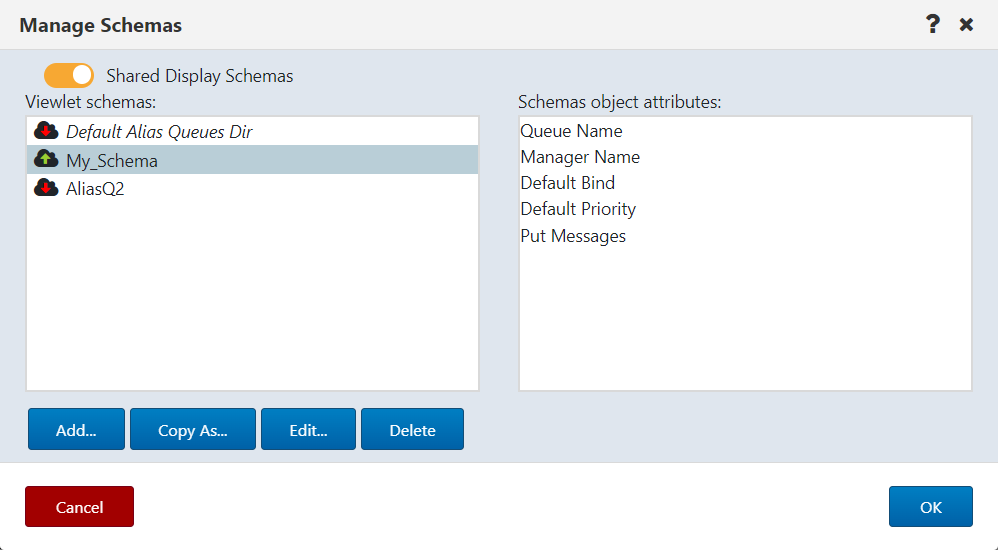Click the Copy As... button
998x550 pixels.
click(193, 430)
